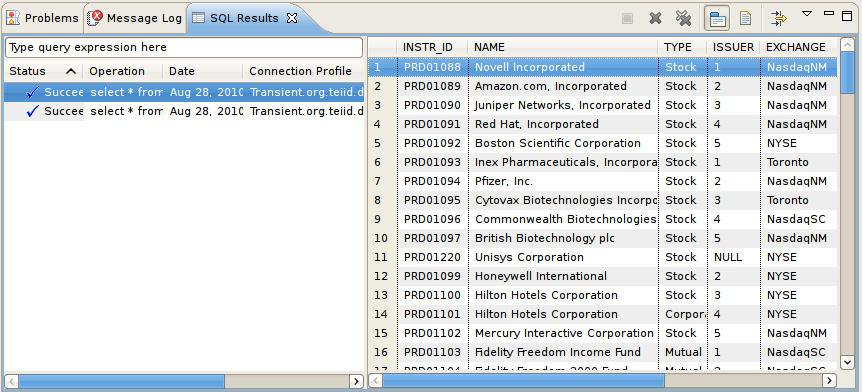Select the SQL Results tab
The image size is (862, 392).
click(245, 18)
